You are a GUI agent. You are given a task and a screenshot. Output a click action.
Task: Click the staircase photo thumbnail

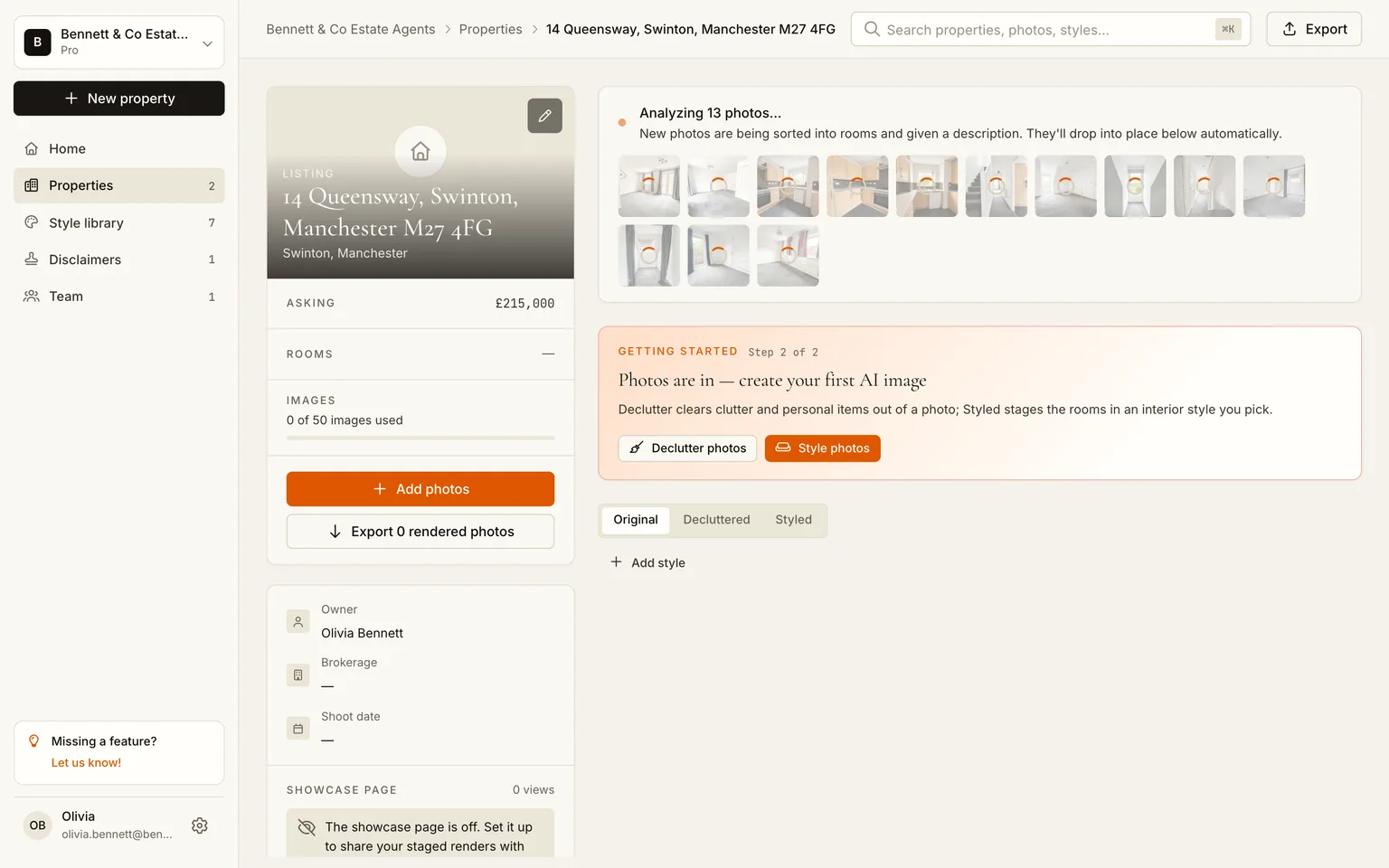pyautogui.click(x=997, y=186)
